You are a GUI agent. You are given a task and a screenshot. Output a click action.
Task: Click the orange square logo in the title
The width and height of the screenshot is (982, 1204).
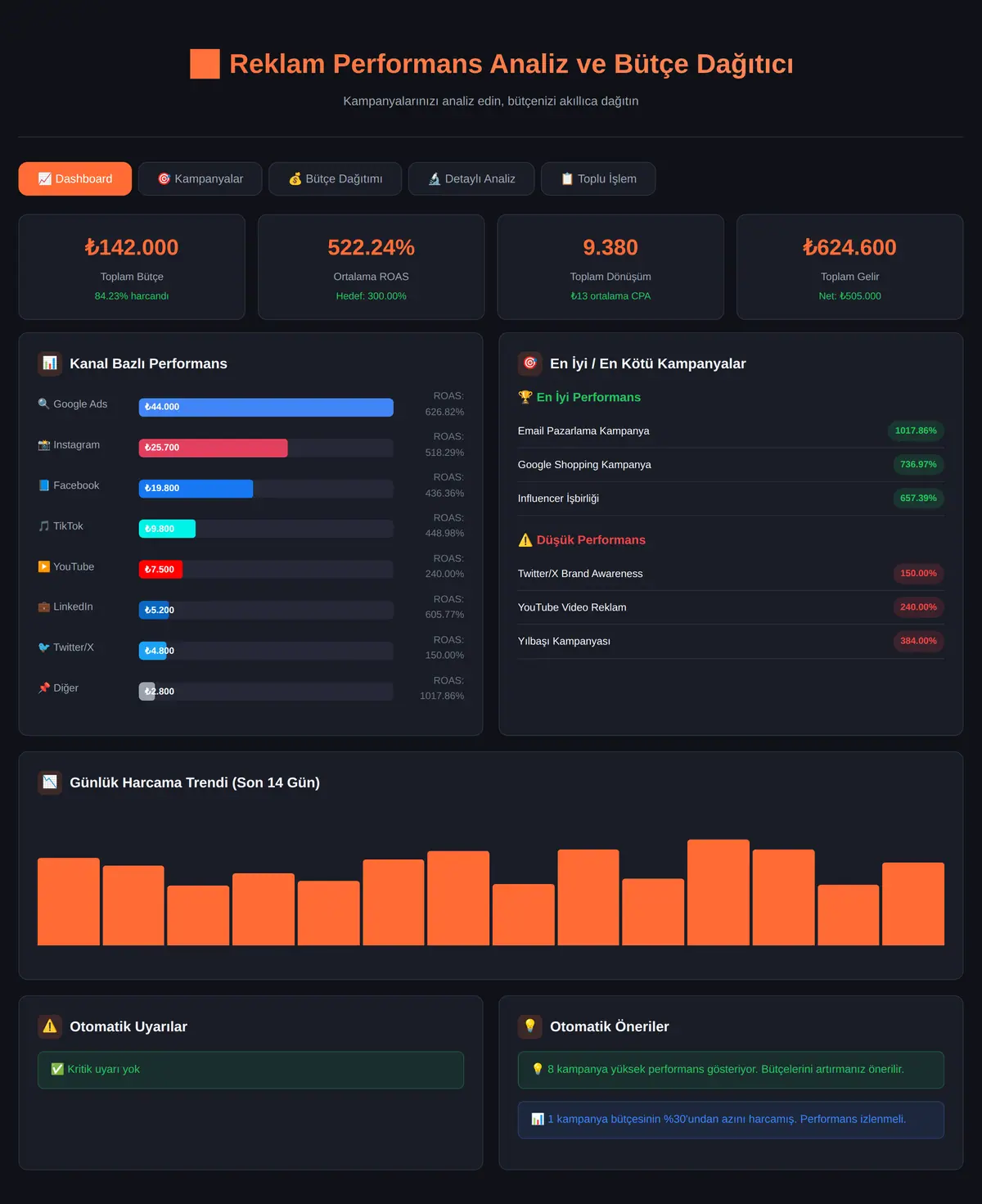click(205, 64)
